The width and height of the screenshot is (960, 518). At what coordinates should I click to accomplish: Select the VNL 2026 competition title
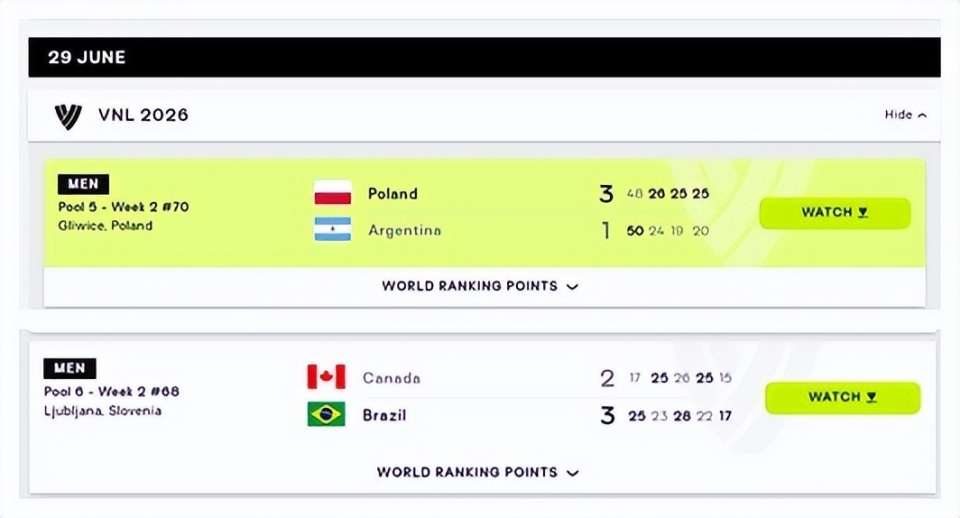(x=143, y=115)
